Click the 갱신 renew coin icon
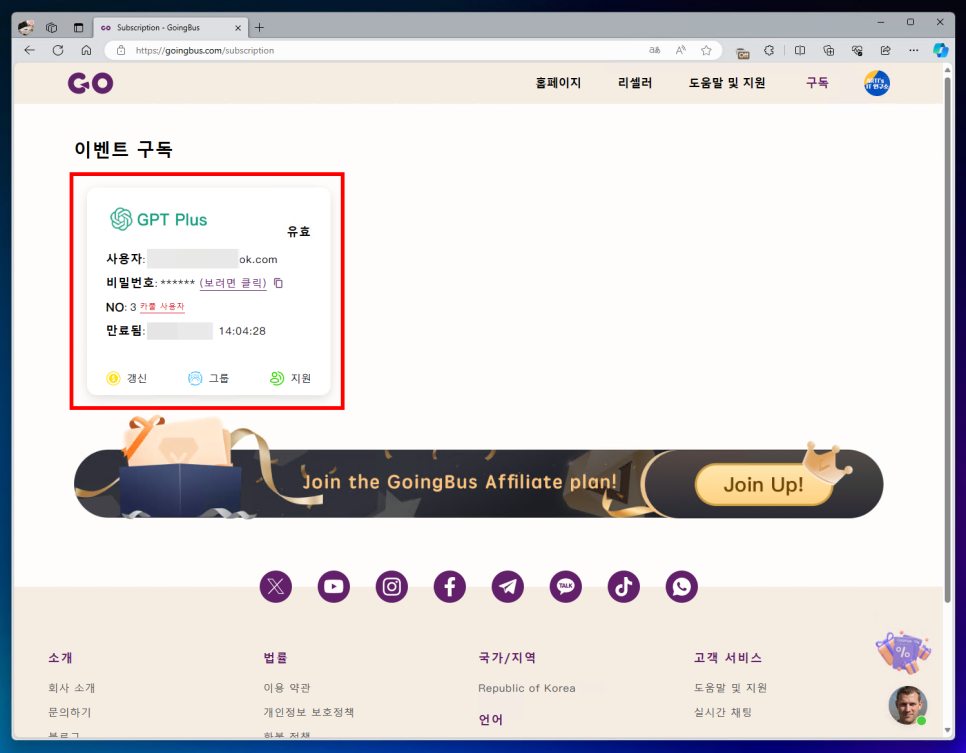This screenshot has width=966, height=753. click(113, 378)
